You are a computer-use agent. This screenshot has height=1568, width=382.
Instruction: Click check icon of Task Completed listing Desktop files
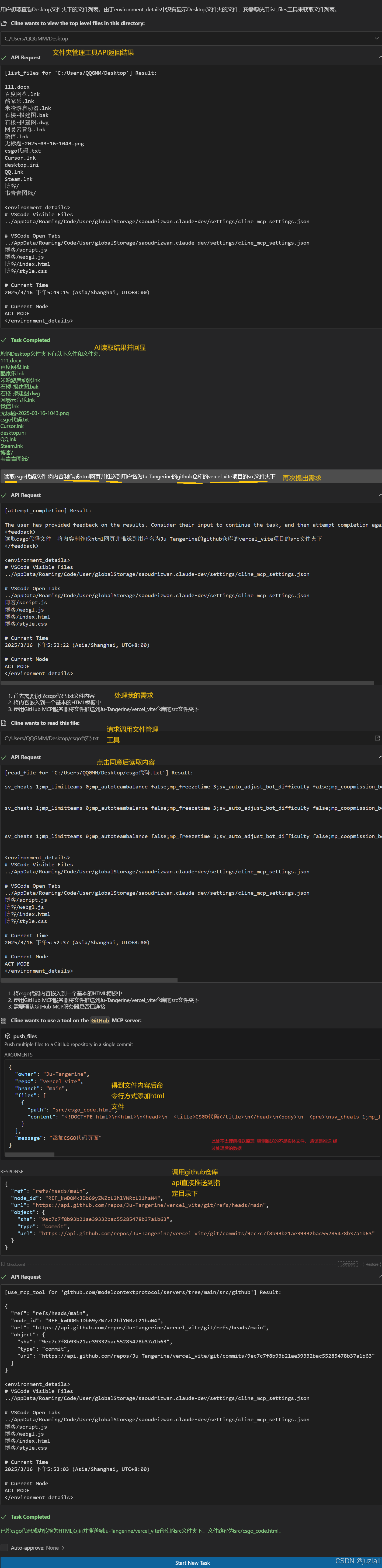click(x=4, y=340)
